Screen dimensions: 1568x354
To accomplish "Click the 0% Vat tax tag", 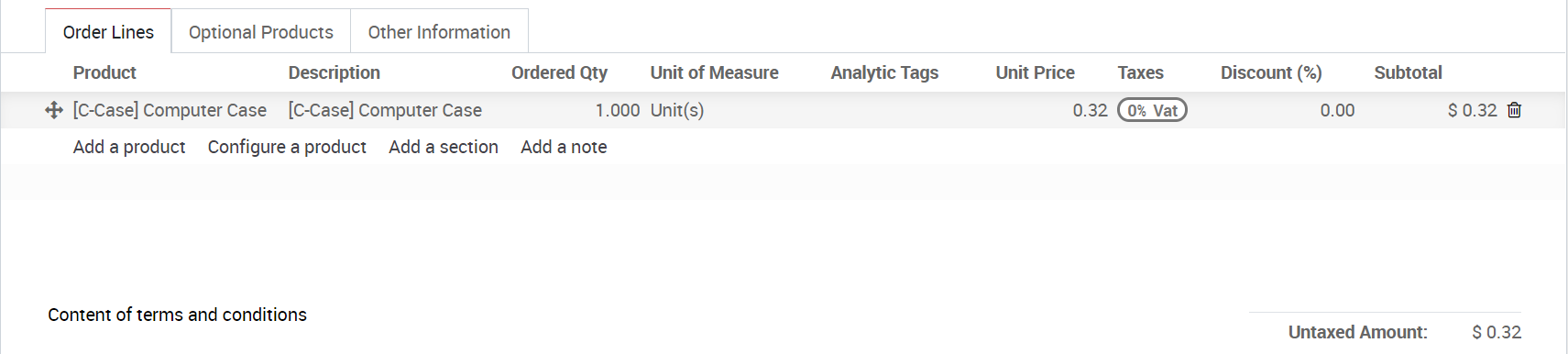I will coord(1152,110).
